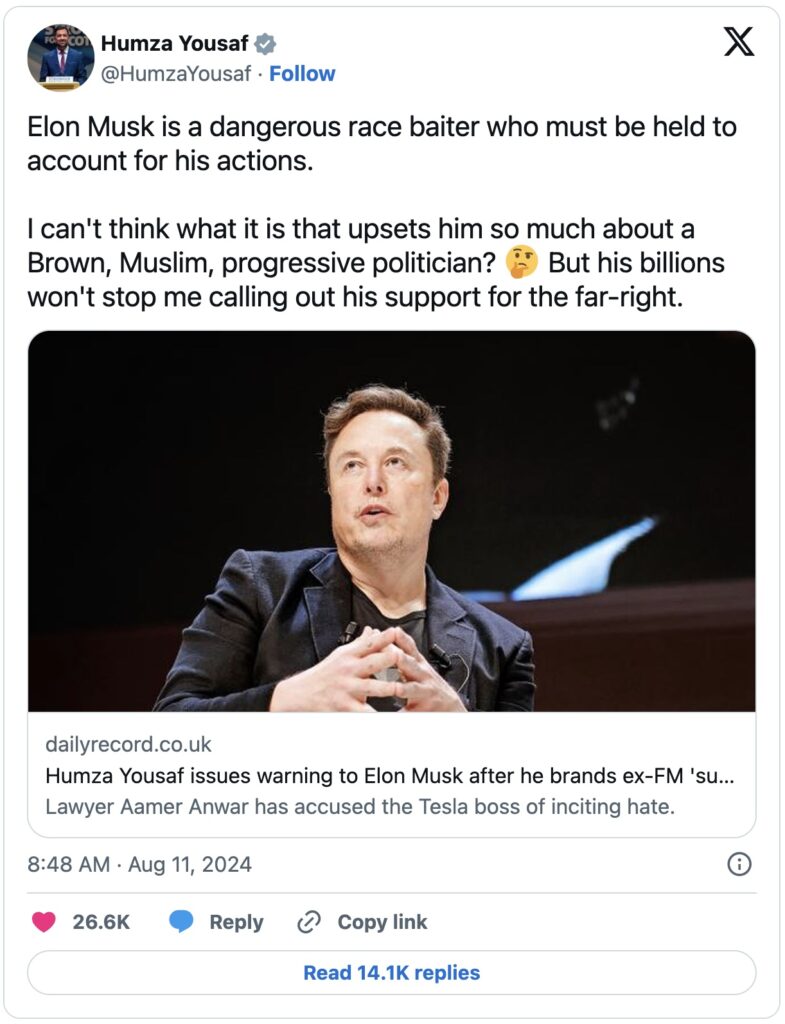Click the 8:48 AM Aug 11, 2024 timestamp

(139, 864)
